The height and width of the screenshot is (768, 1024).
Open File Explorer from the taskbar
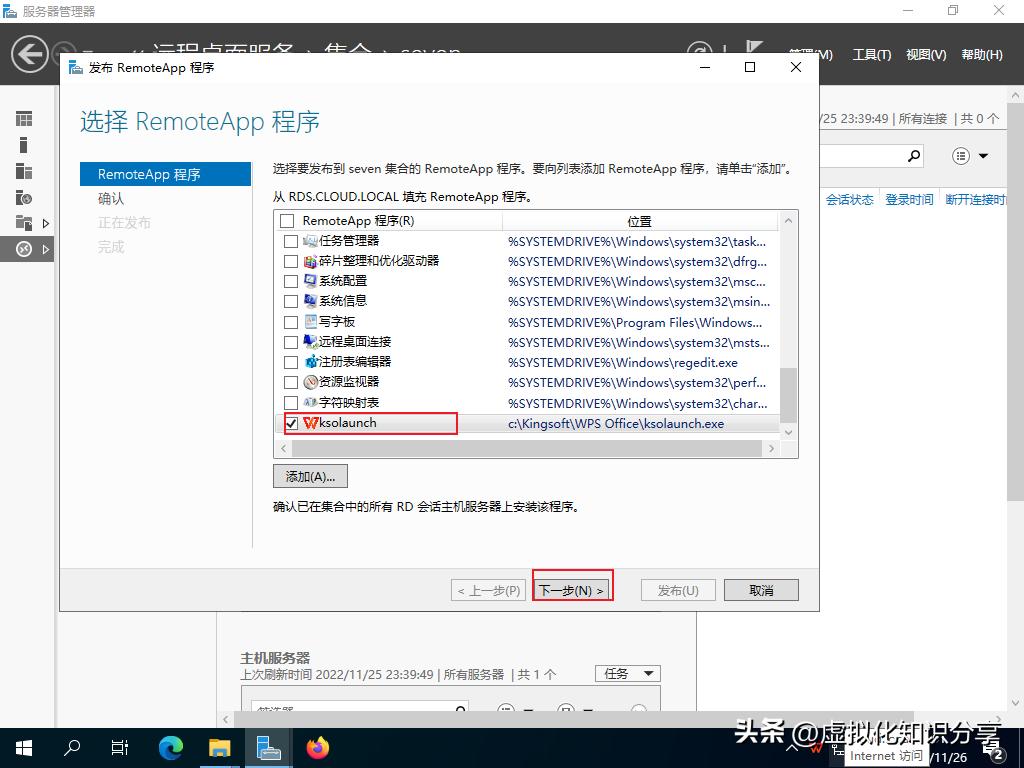pos(220,747)
